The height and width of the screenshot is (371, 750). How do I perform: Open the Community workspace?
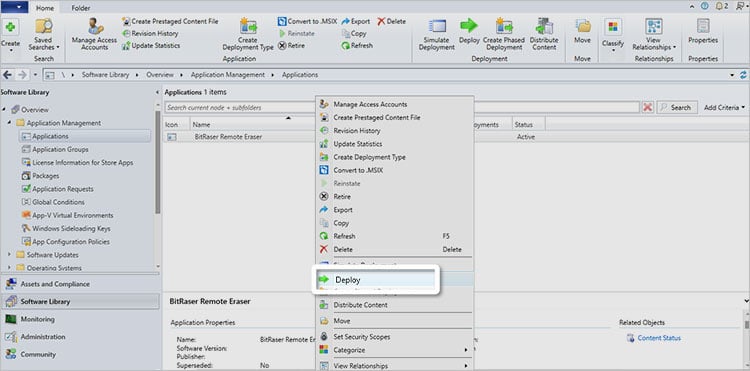(80, 355)
